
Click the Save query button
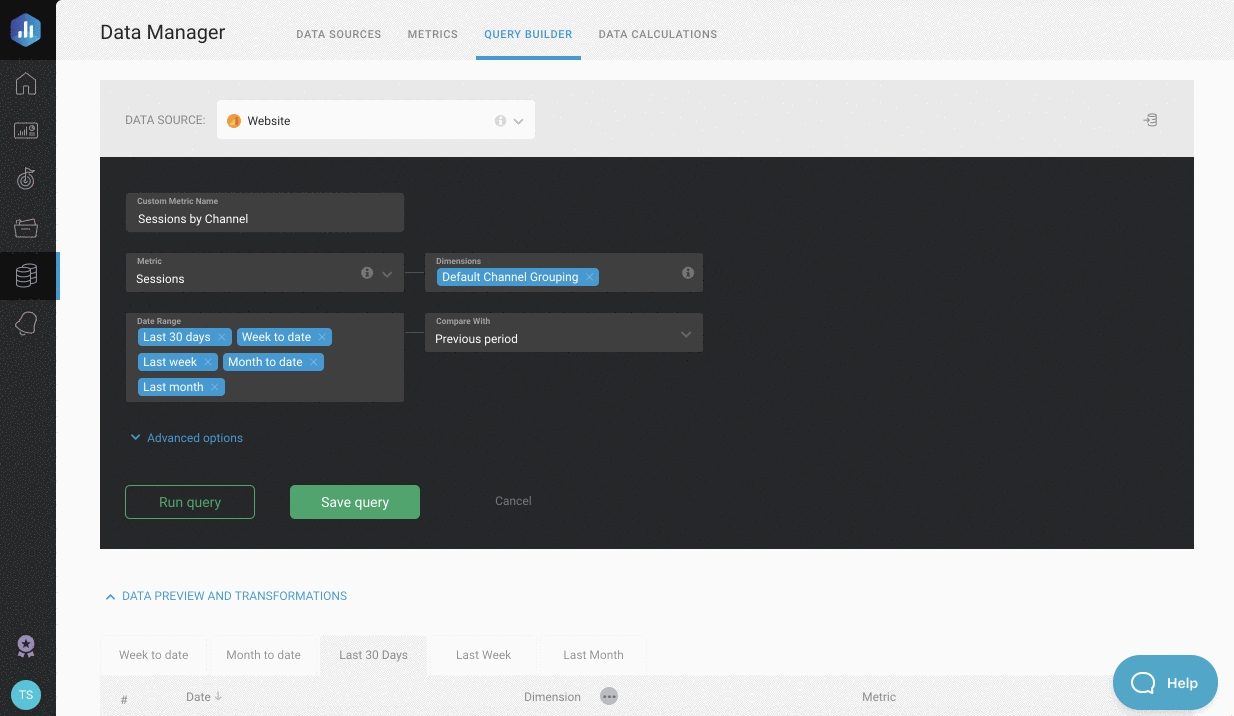click(x=355, y=502)
